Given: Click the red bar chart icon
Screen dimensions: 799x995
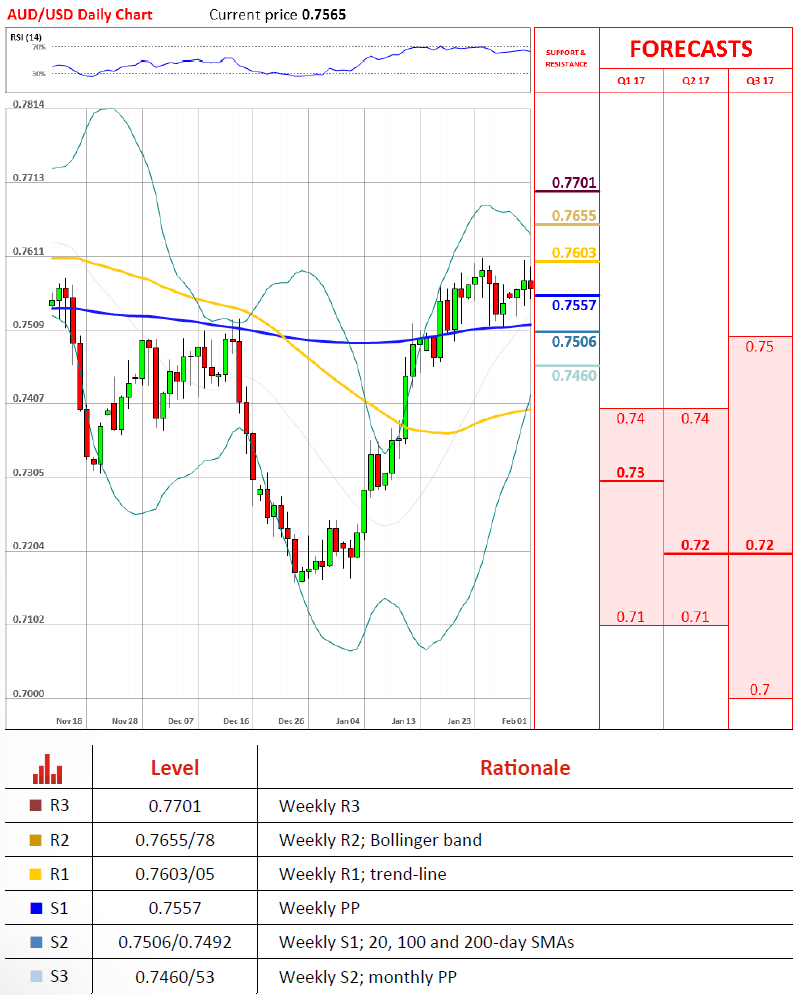Looking at the screenshot, I should coord(48,768).
